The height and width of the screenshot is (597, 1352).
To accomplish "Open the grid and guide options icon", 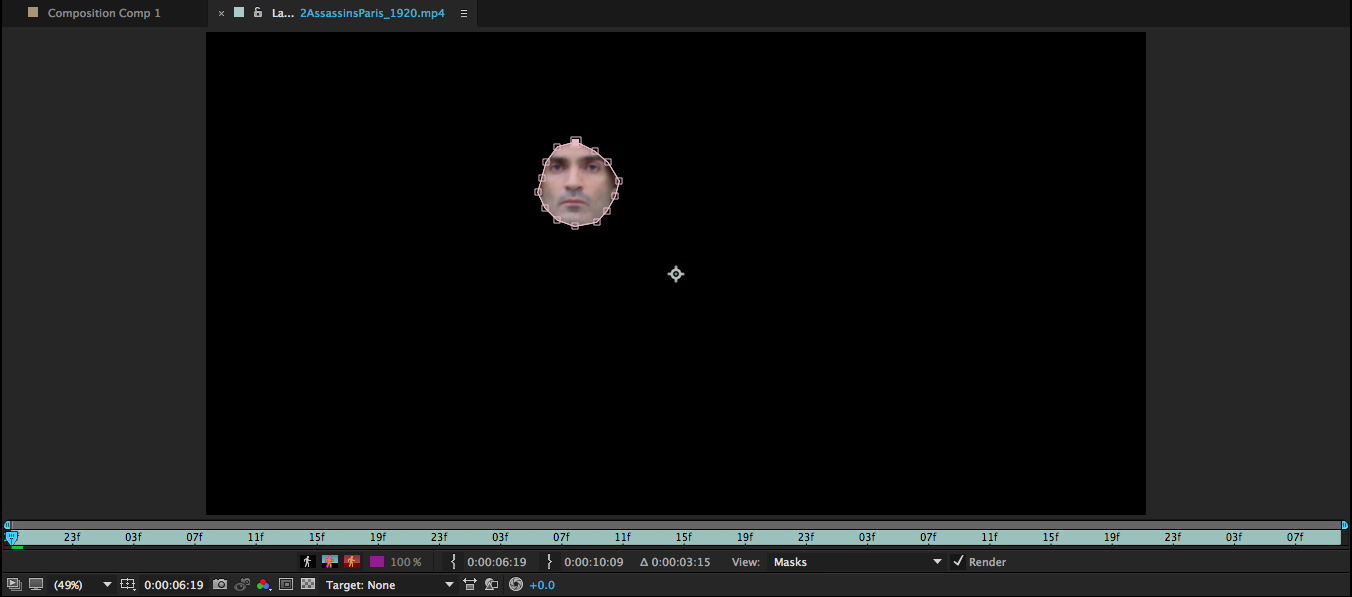I will pos(284,584).
